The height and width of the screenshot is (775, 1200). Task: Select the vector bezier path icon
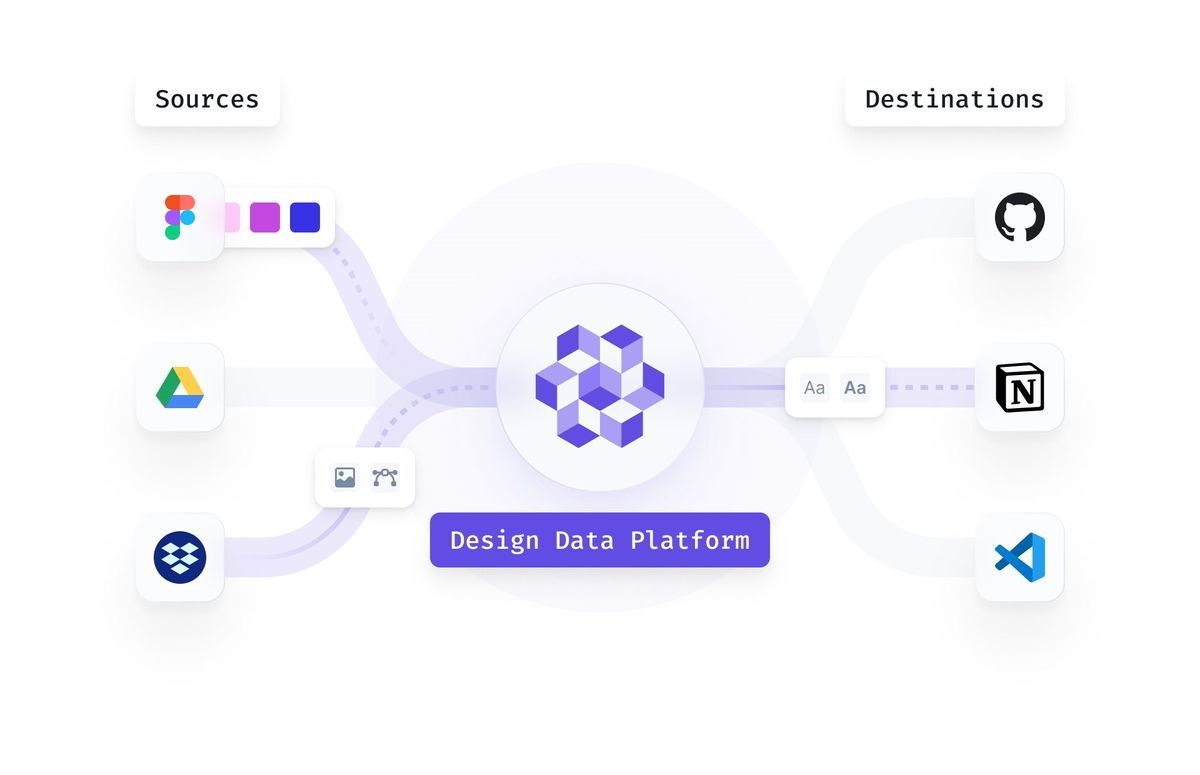[385, 477]
